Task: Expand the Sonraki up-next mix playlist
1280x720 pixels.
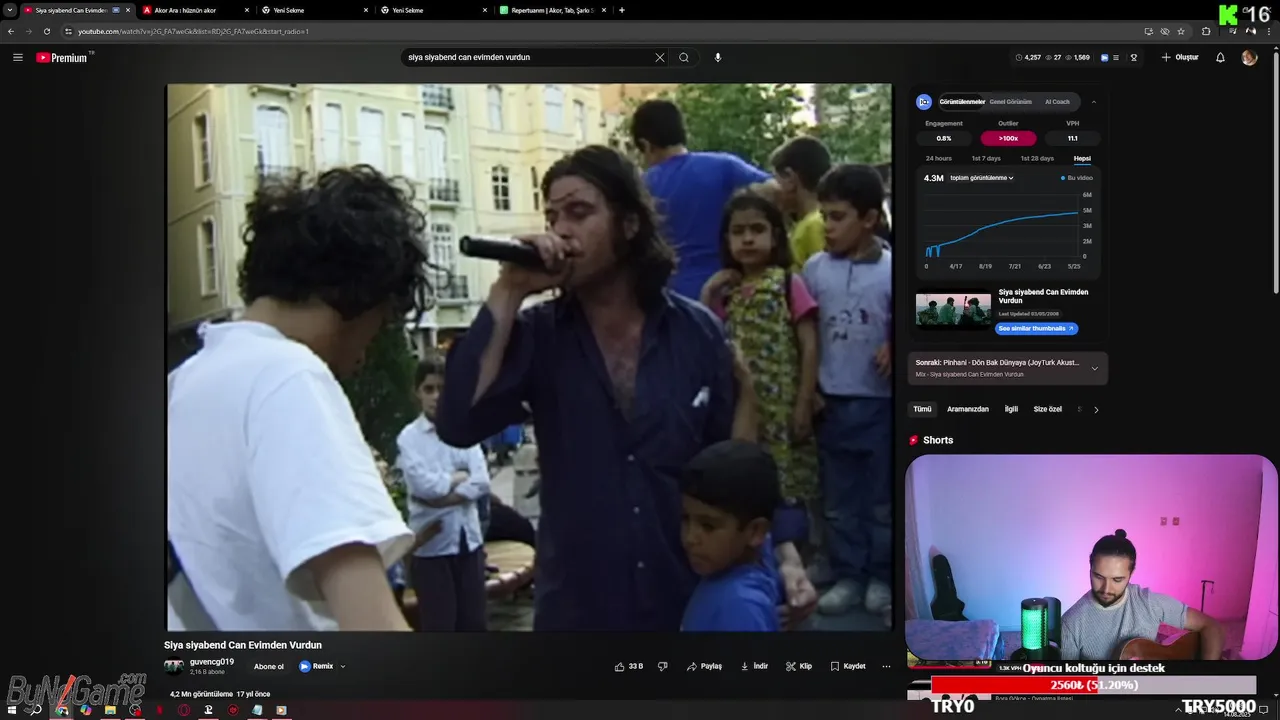Action: pyautogui.click(x=1094, y=368)
